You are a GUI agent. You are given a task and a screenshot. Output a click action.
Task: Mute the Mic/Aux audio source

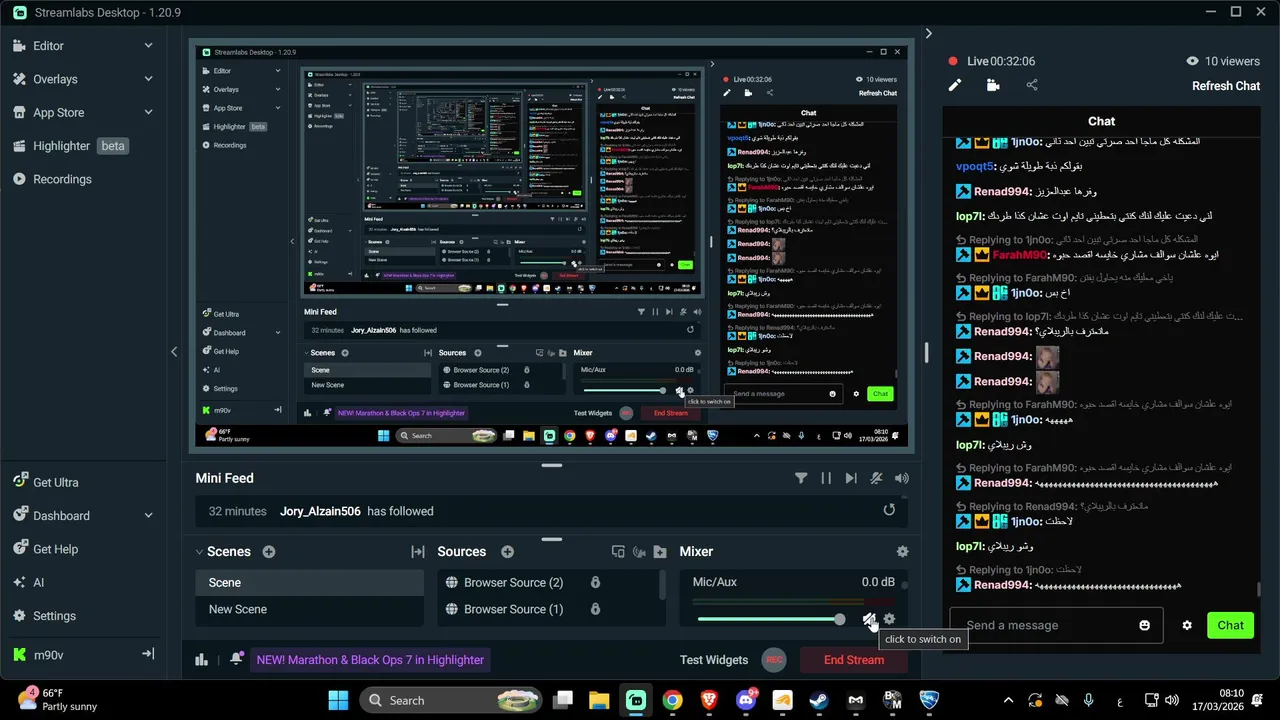coord(870,619)
